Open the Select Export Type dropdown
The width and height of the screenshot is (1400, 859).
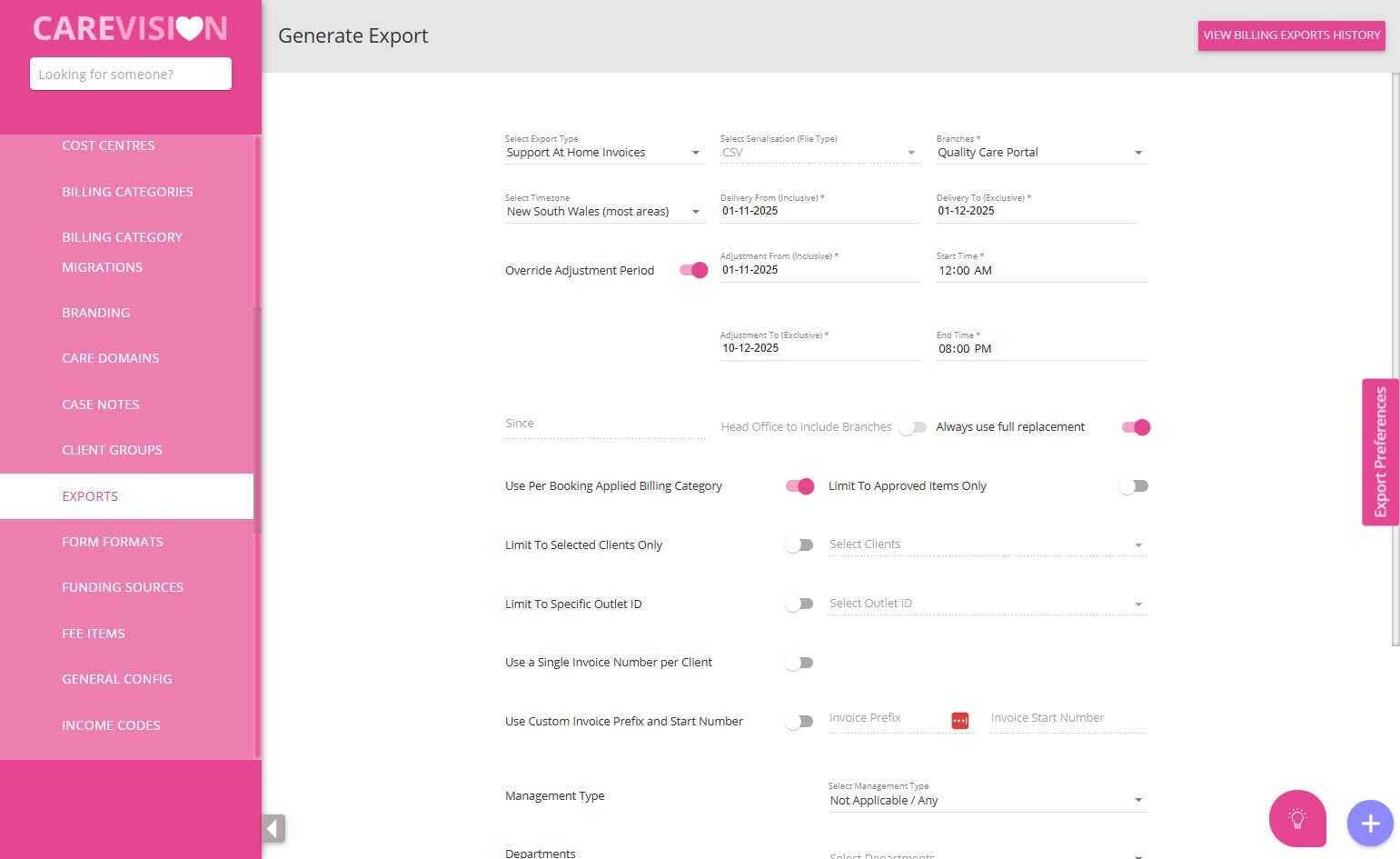[604, 153]
